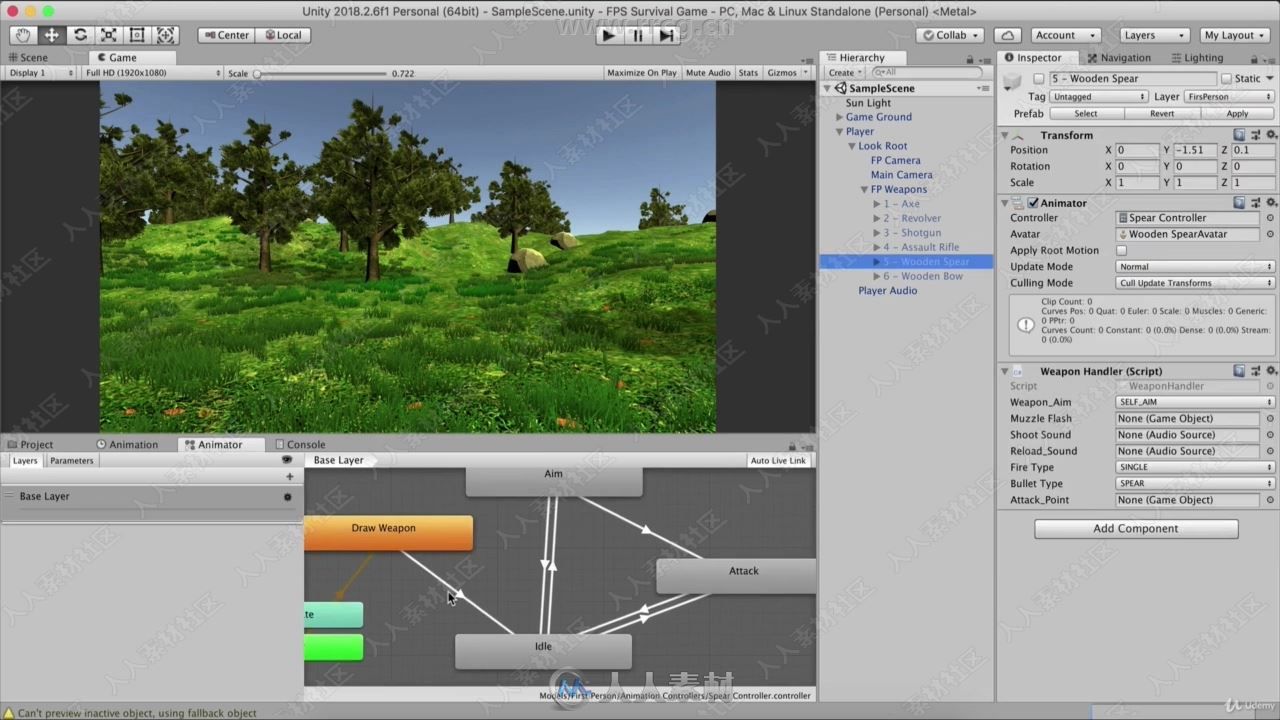Viewport: 1280px width, 720px height.
Task: Select FP Camera in Hierarchy
Action: coord(895,160)
